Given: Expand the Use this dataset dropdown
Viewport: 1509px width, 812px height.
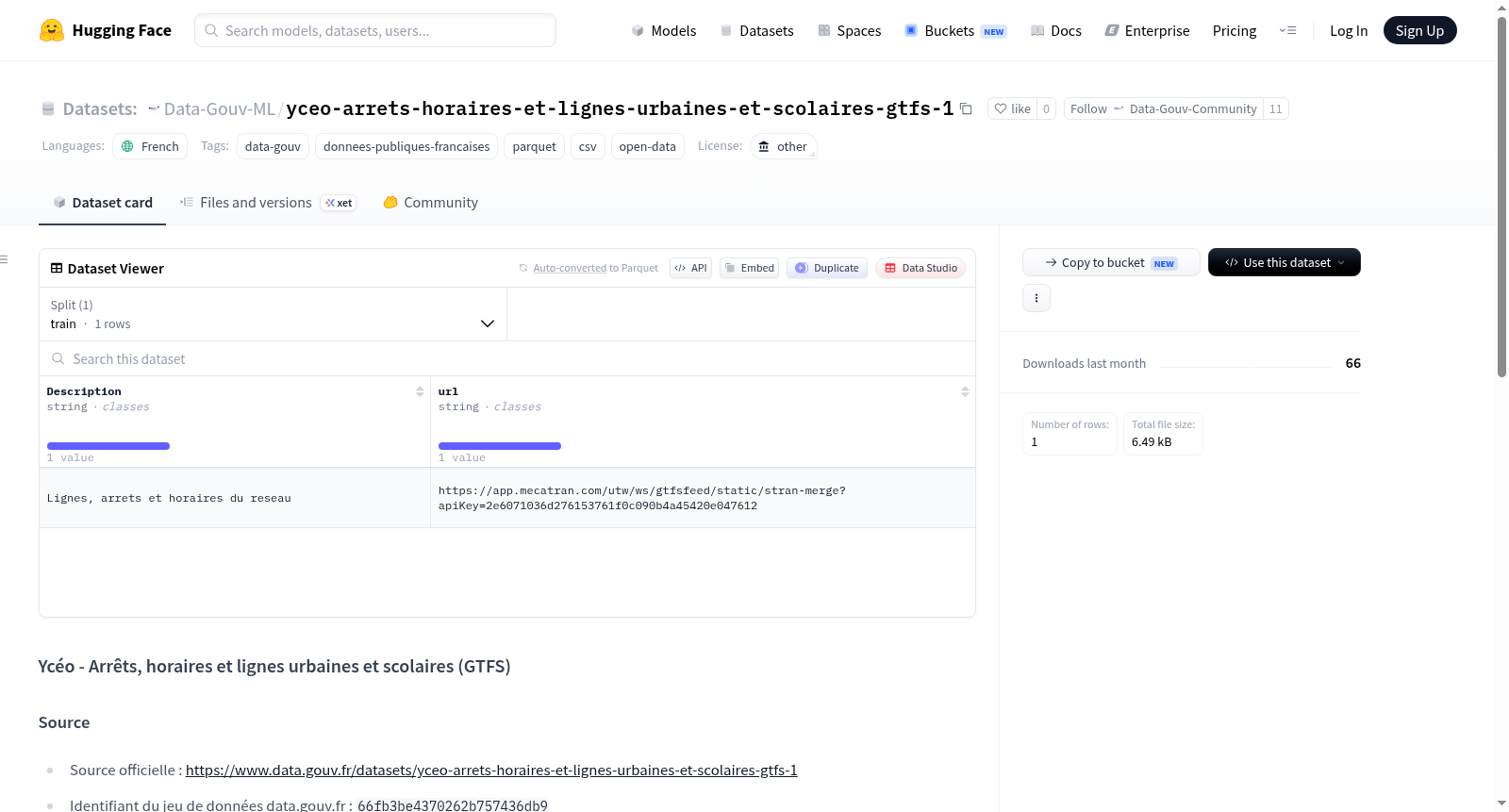Looking at the screenshot, I should click(1285, 262).
